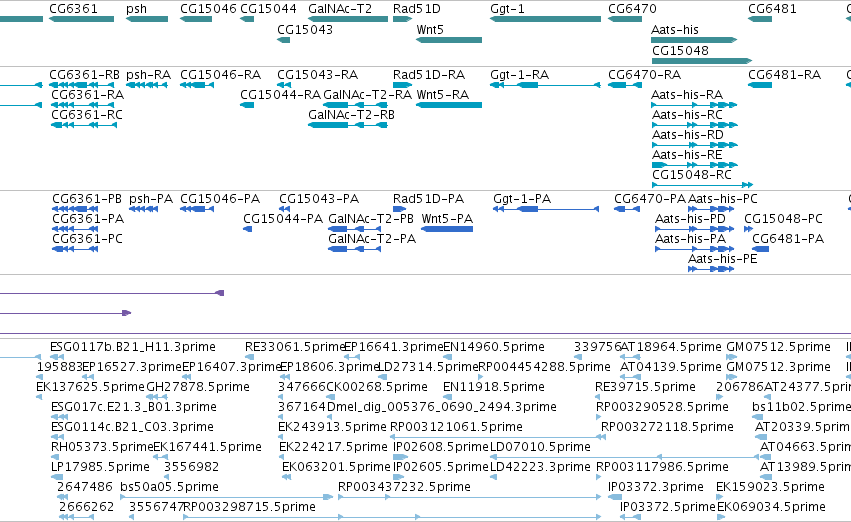Click EST CK00268.5prime

pos(377,387)
